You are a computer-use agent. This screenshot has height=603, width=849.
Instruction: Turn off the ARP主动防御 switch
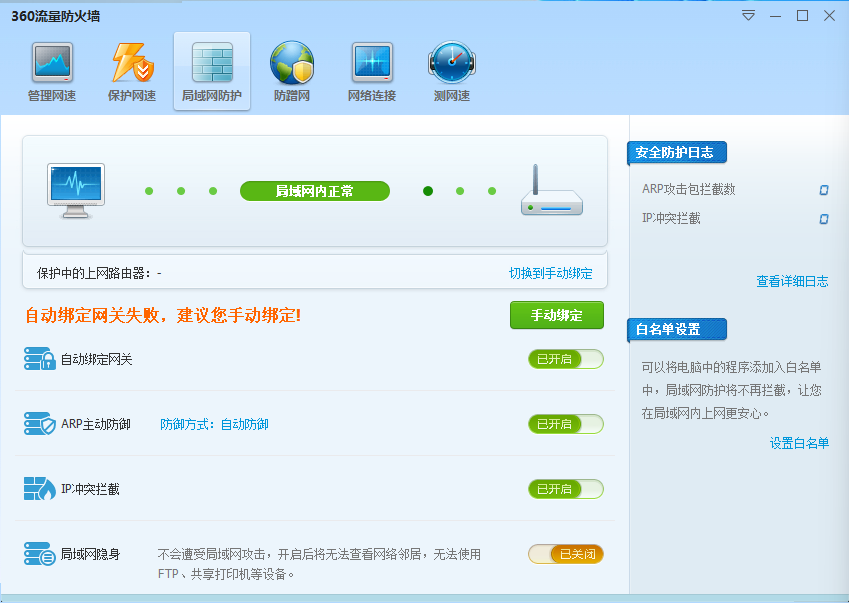(x=566, y=424)
